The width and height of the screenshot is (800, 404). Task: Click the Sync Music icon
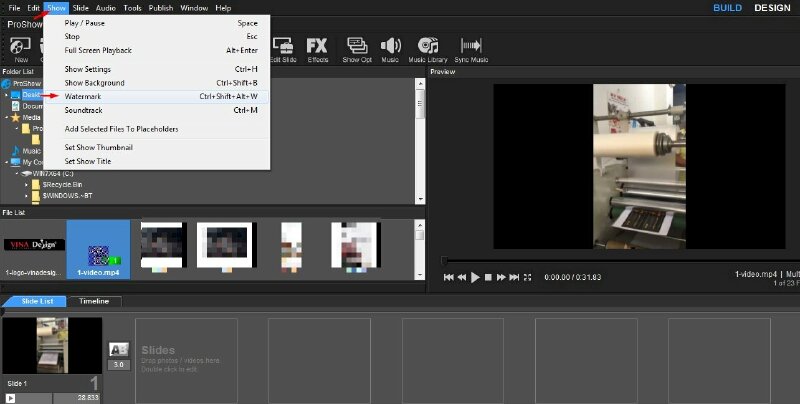click(471, 46)
